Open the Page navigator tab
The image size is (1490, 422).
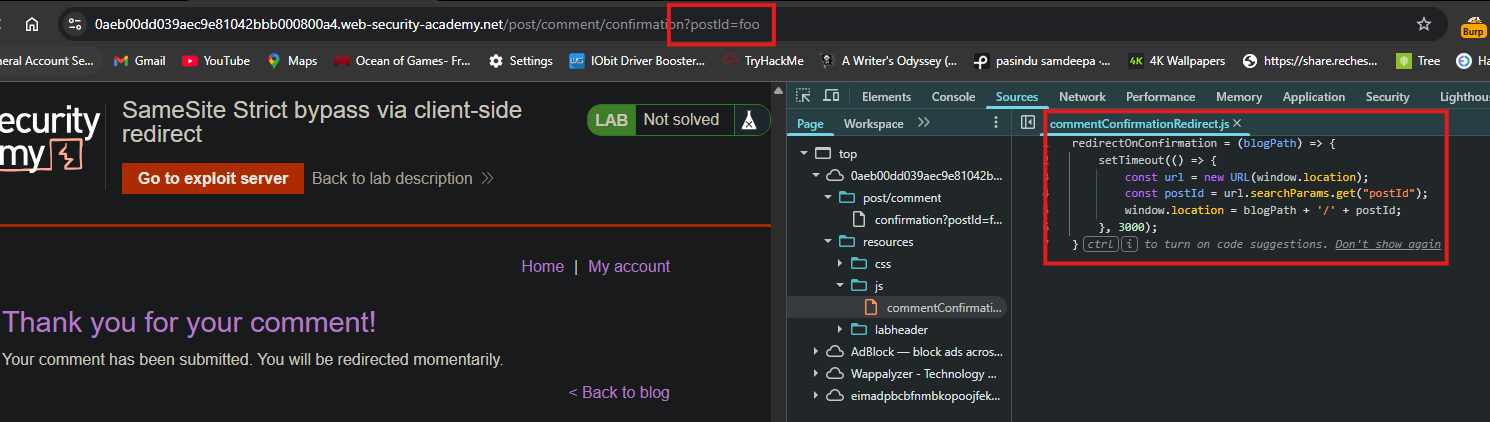pos(810,123)
